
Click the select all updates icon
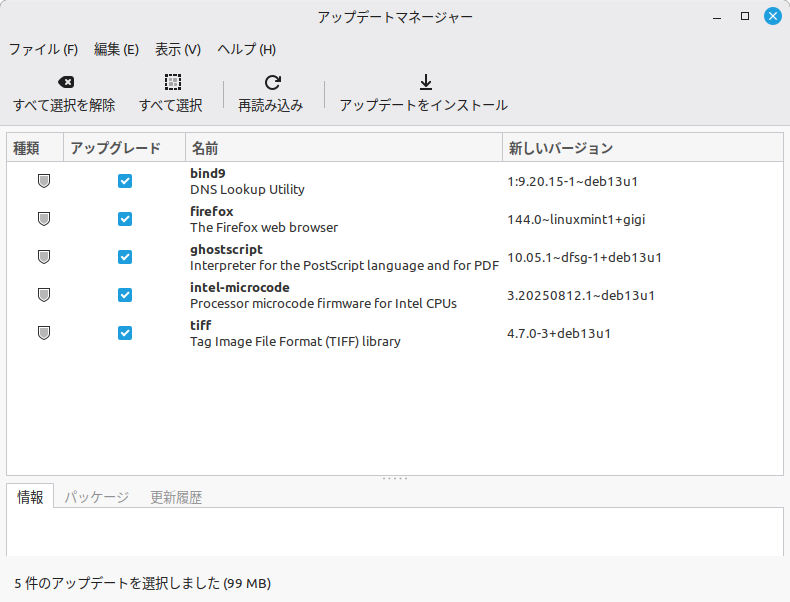[172, 83]
